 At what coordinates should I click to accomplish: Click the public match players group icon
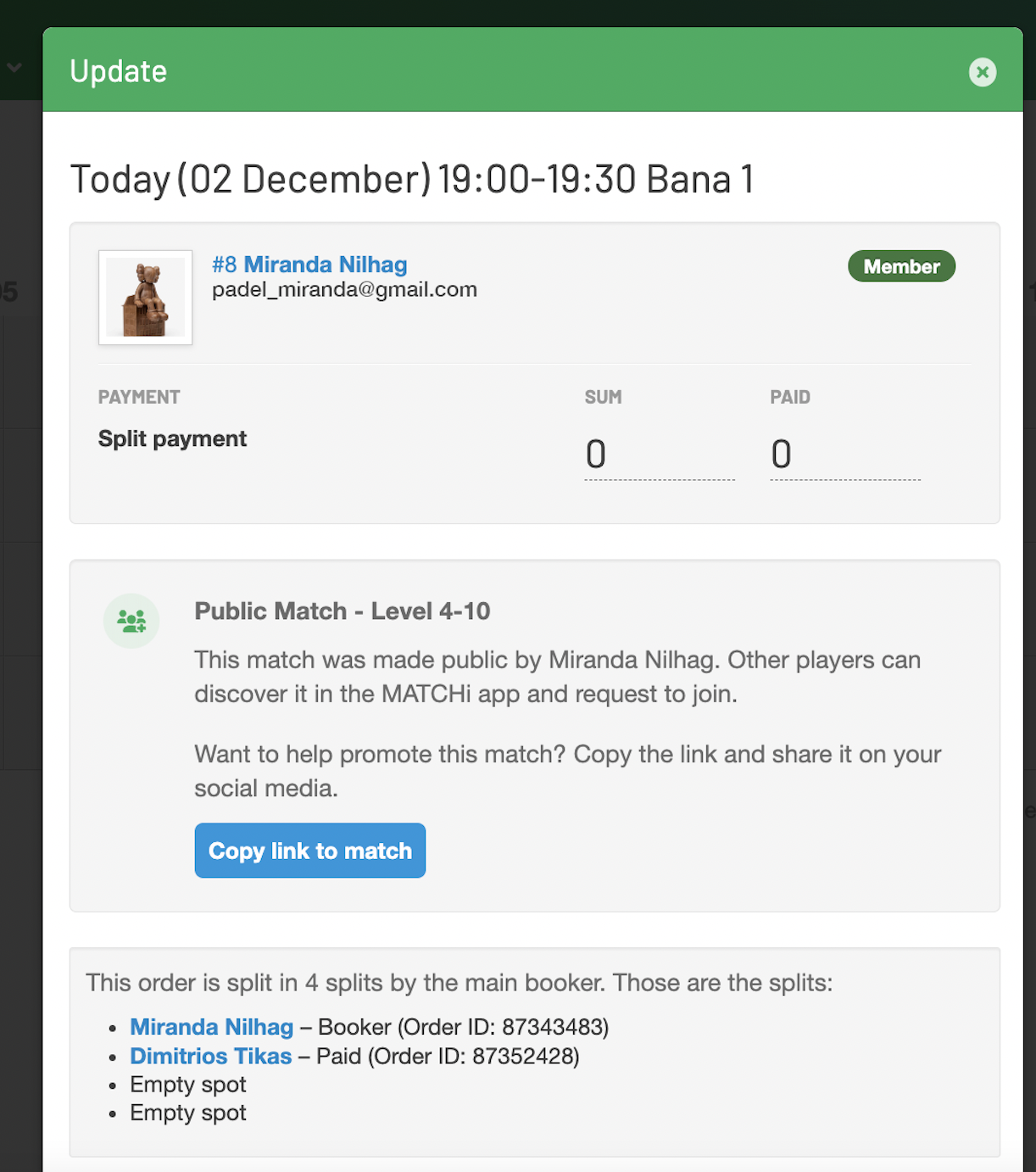click(131, 621)
